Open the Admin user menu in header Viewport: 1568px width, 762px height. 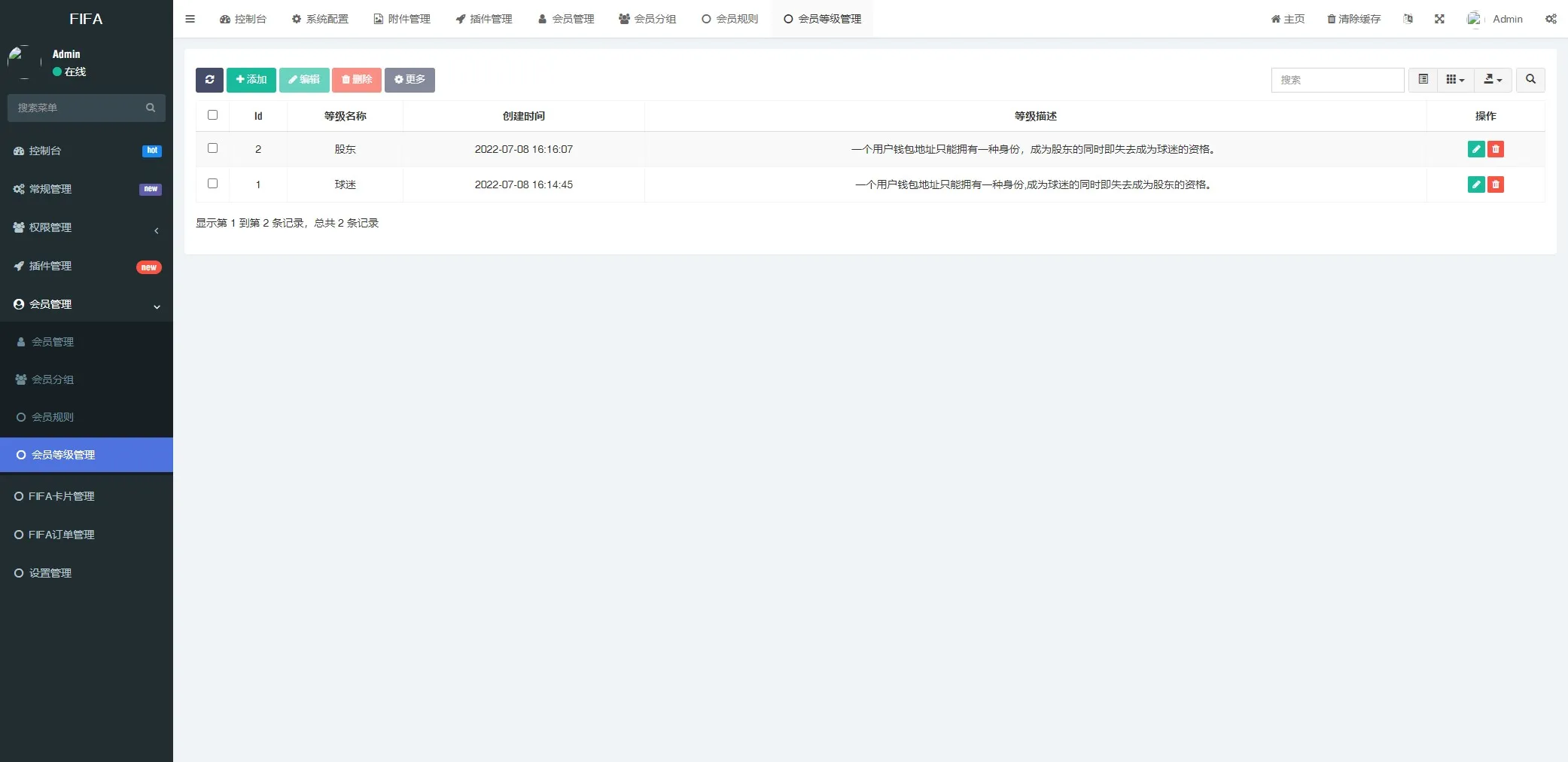tap(1495, 19)
